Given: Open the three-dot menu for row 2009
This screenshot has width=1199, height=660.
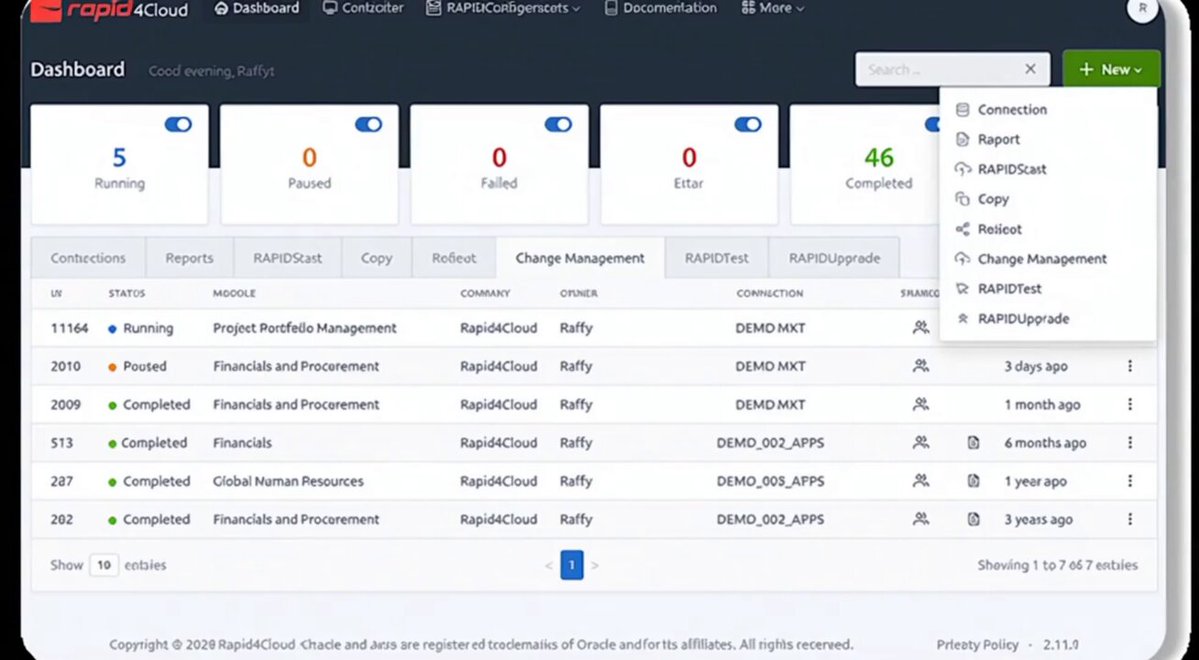Looking at the screenshot, I should (1129, 404).
